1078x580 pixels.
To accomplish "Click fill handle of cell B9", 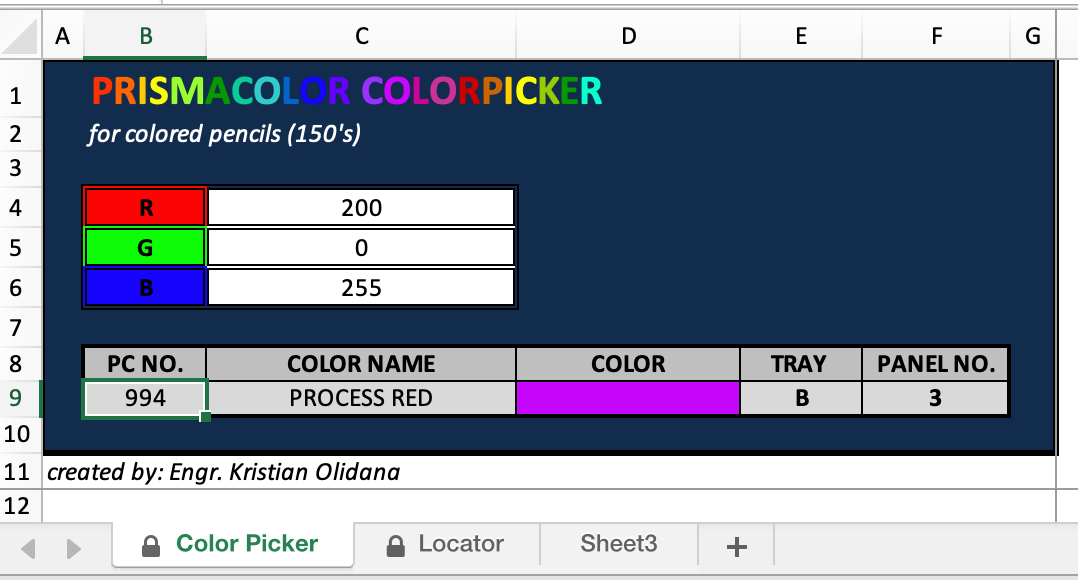I will tap(205, 416).
